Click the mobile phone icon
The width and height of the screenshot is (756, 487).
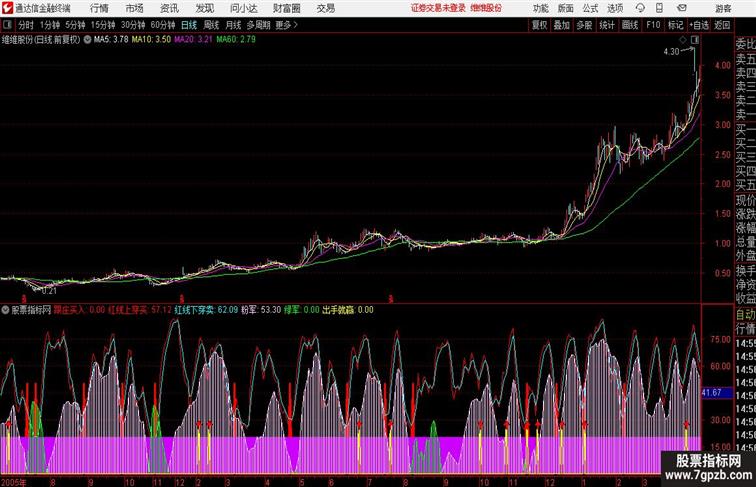659,8
